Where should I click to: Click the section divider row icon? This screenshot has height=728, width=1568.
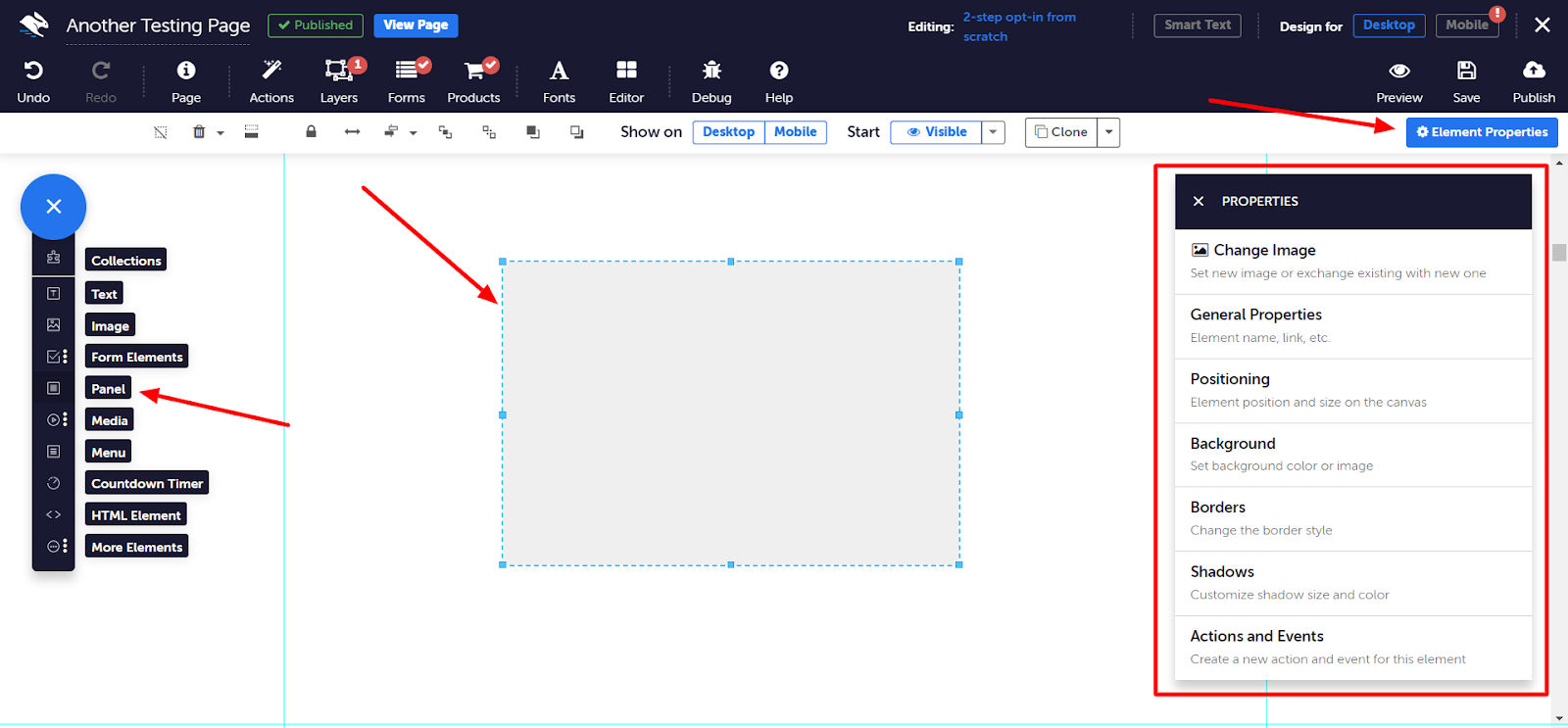point(252,132)
